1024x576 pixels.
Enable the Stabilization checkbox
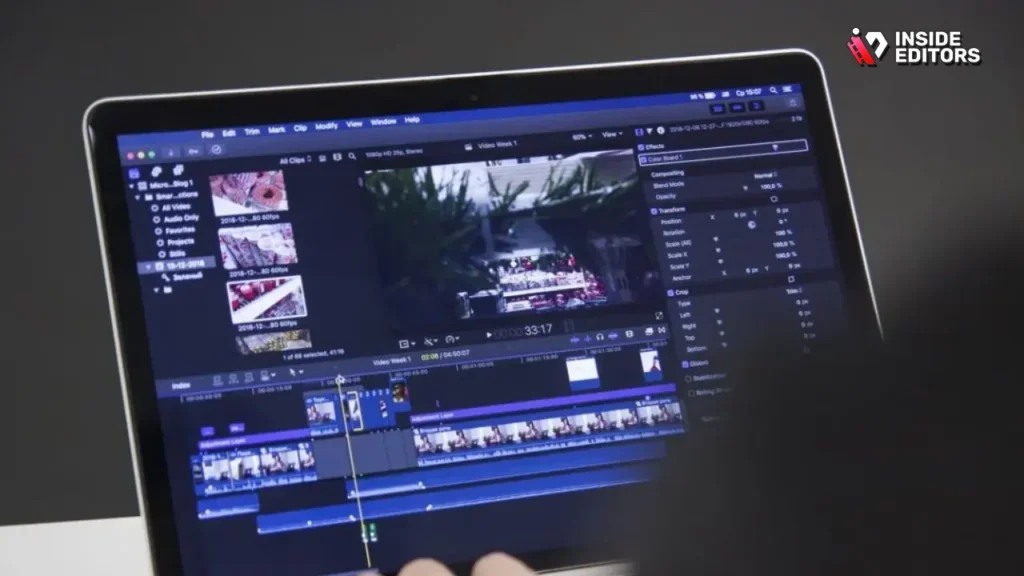688,378
